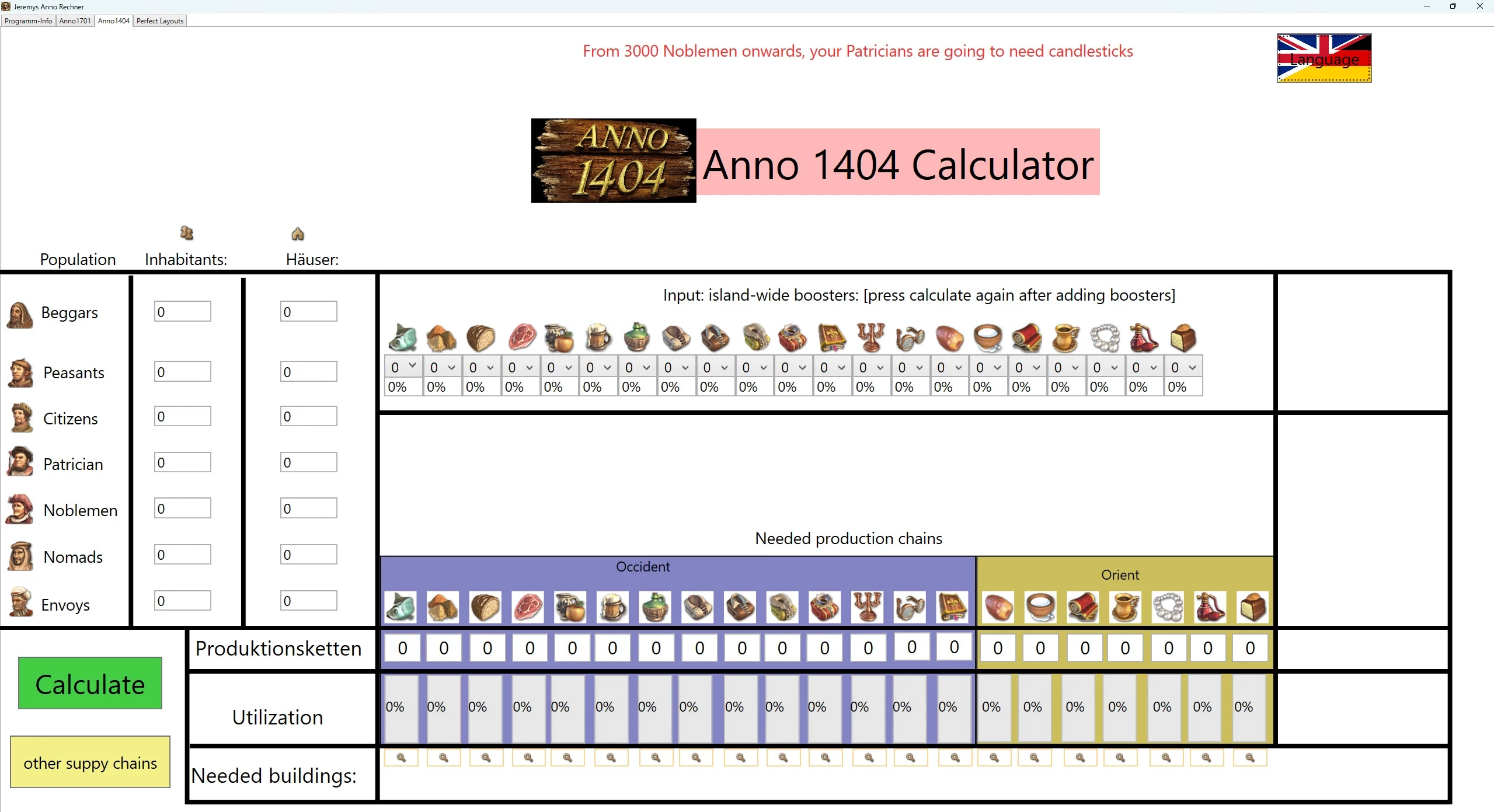This screenshot has width=1494, height=812.
Task: Click the Language flag button
Action: tap(1324, 58)
